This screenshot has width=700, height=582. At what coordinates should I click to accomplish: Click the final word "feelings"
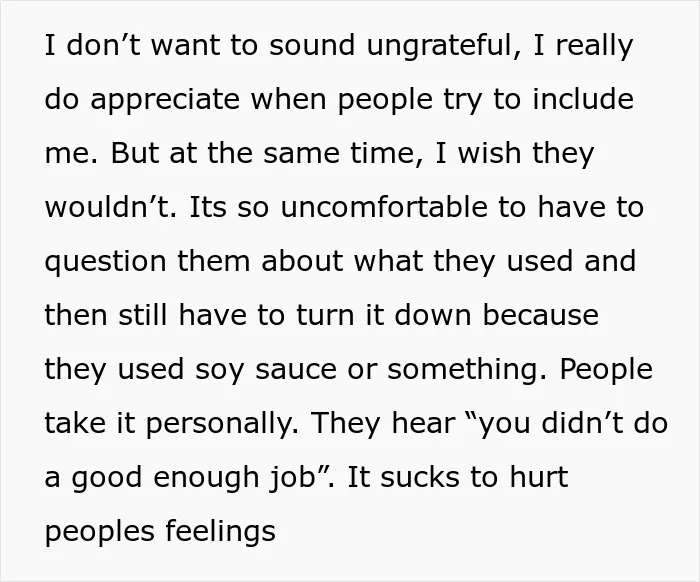coord(221,533)
